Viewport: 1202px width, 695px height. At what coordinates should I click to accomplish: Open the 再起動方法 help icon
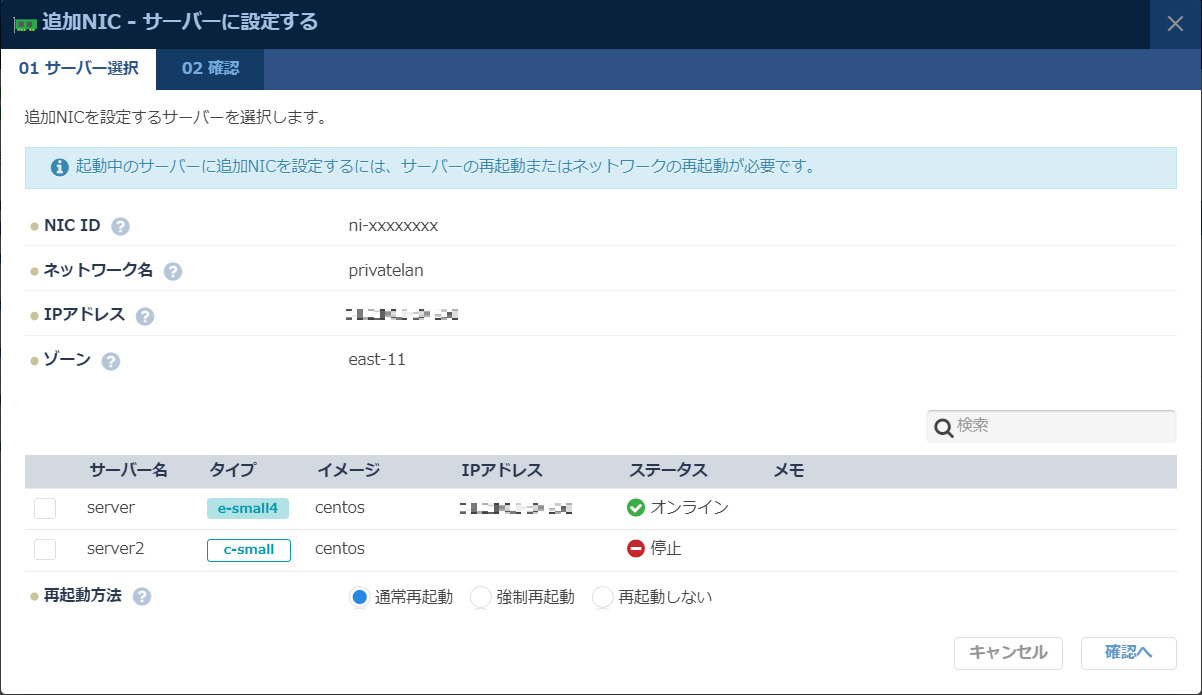click(x=141, y=597)
